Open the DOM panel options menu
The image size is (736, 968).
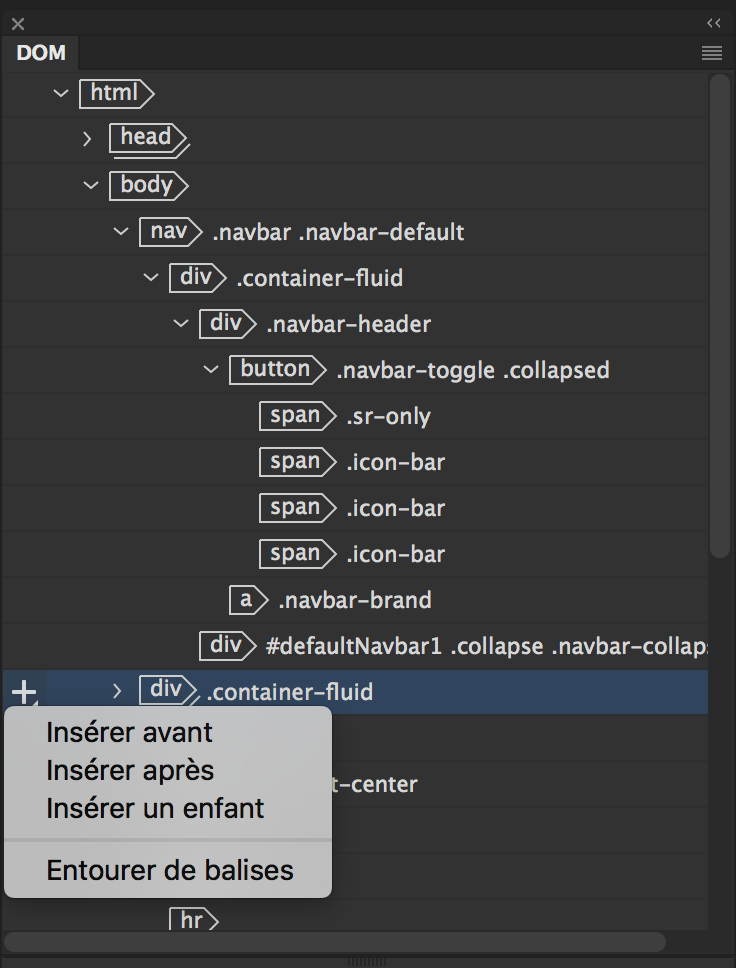point(712,53)
